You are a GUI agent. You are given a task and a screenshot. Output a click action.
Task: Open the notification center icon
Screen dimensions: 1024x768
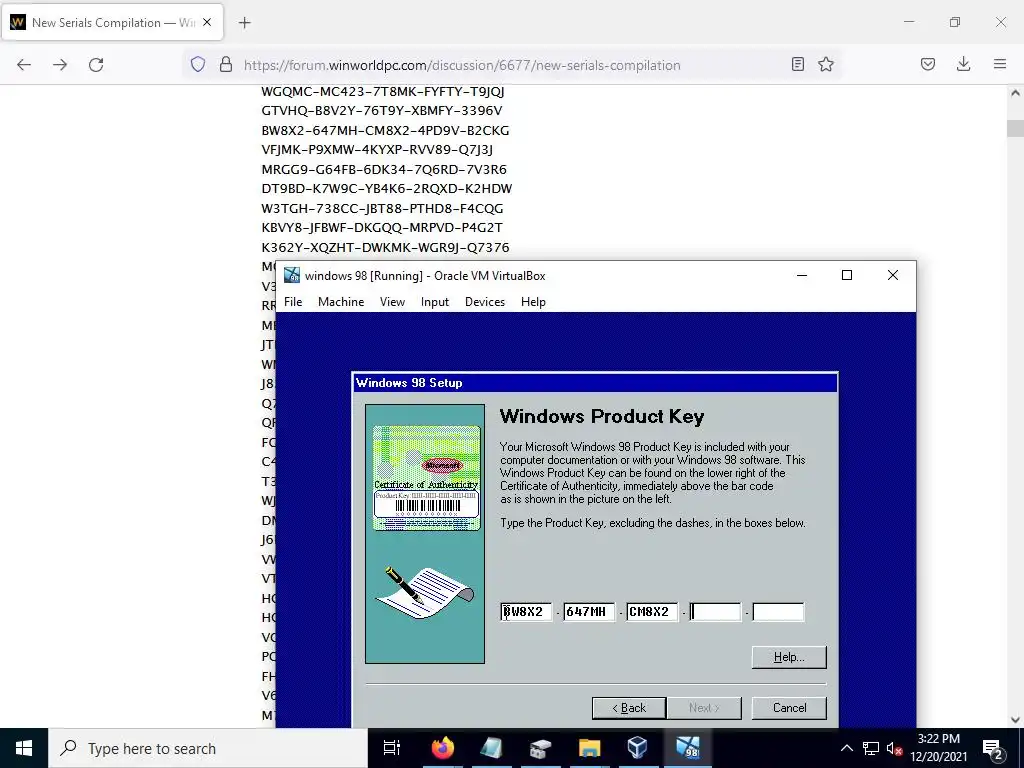point(993,748)
